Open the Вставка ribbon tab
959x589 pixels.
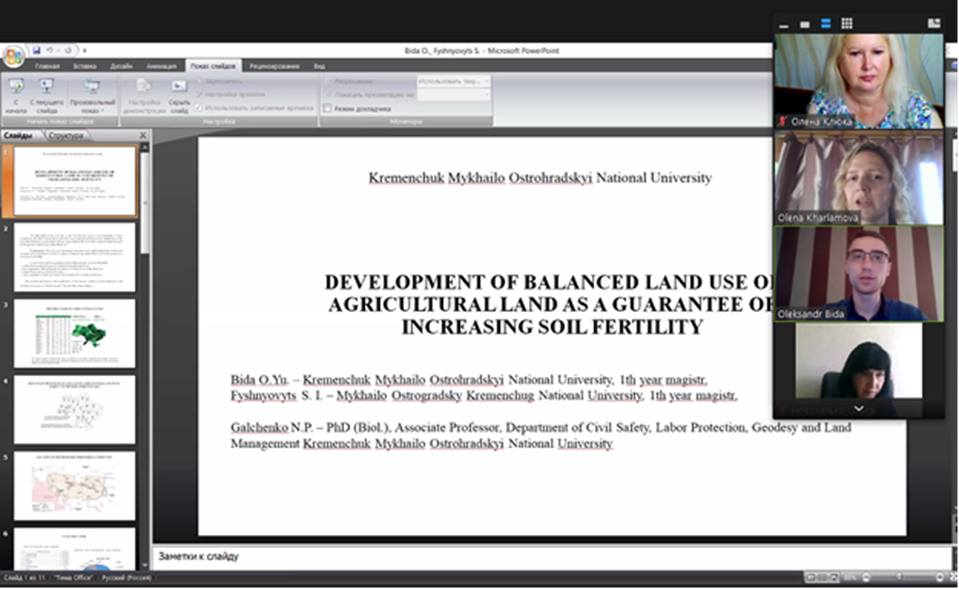point(84,65)
